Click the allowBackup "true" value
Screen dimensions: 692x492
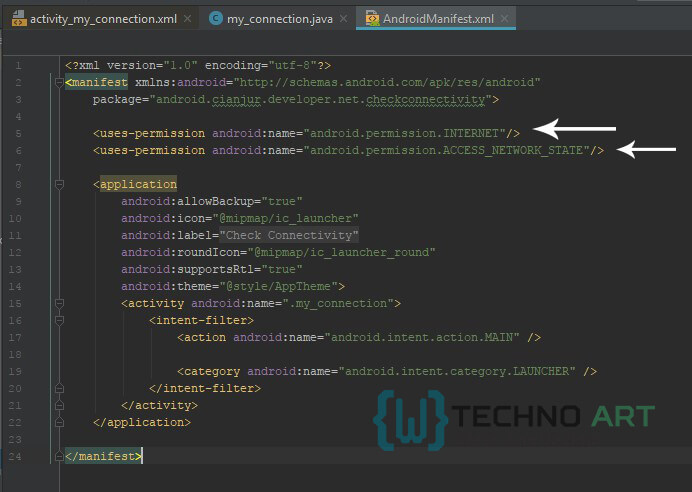(282, 201)
